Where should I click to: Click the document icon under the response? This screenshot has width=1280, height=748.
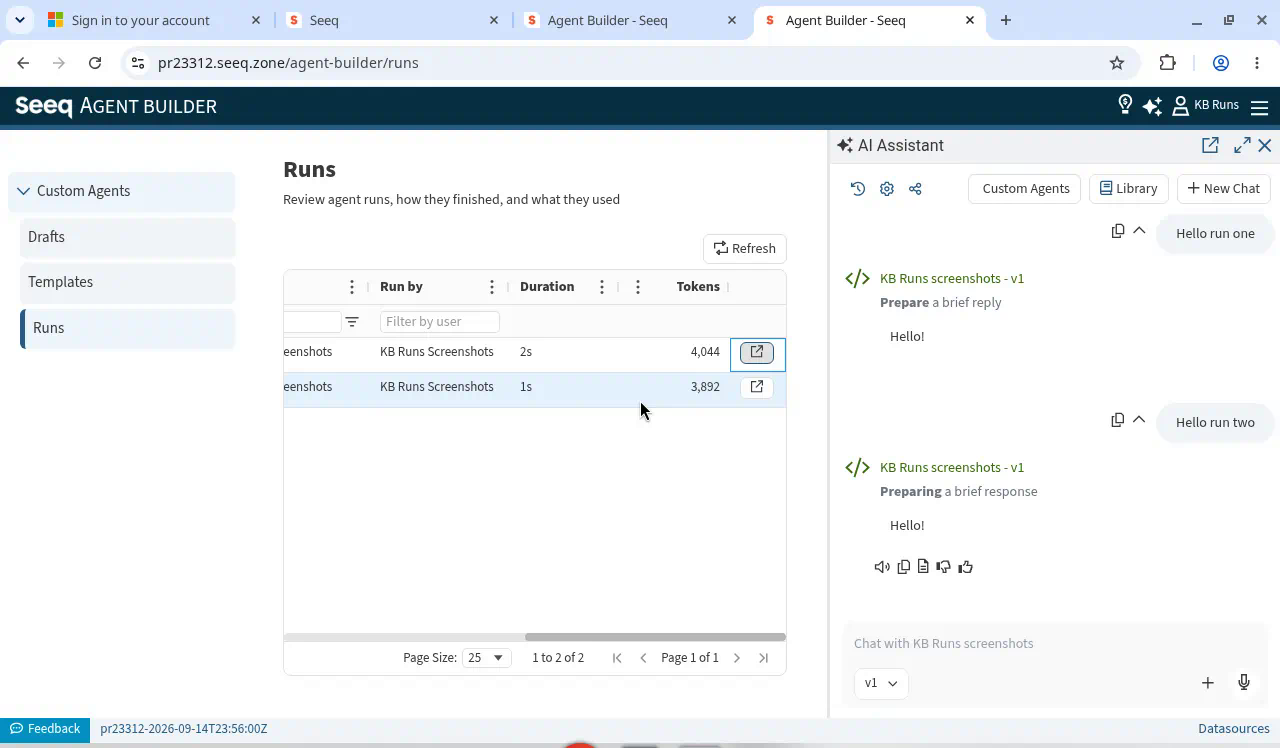(x=923, y=567)
